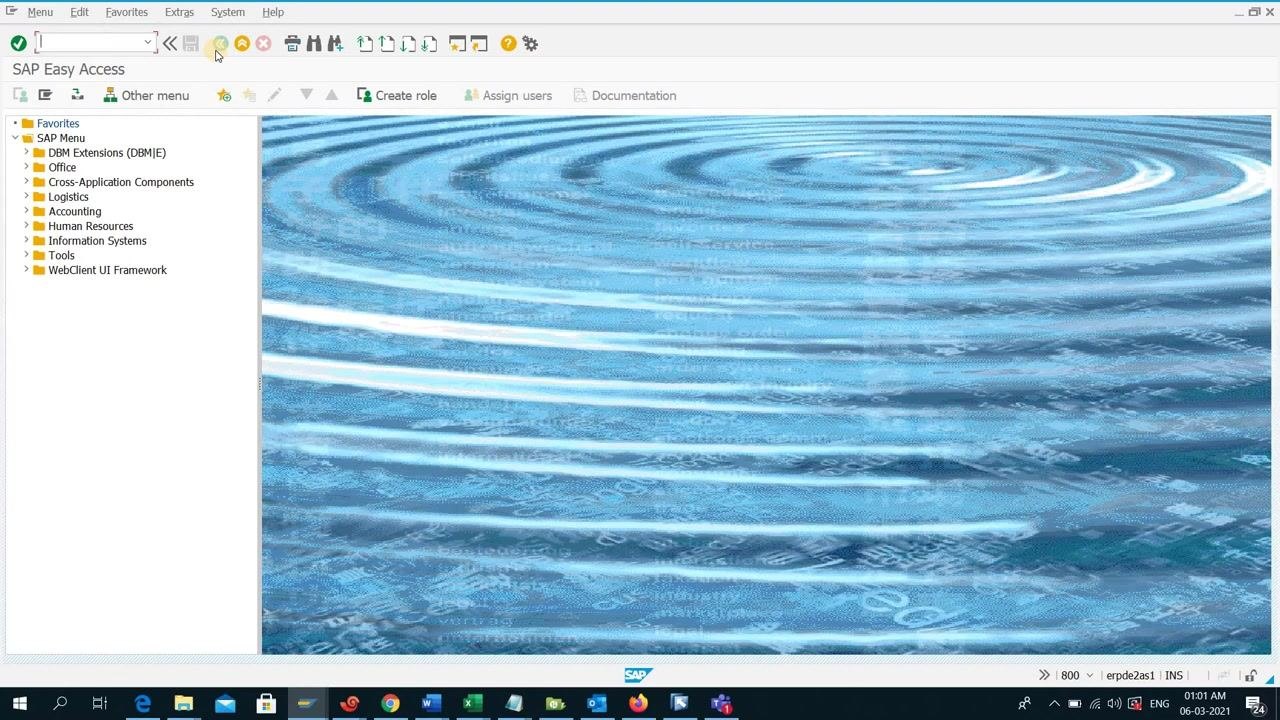Click the yellow Help question mark icon
1280x720 pixels.
click(x=508, y=43)
